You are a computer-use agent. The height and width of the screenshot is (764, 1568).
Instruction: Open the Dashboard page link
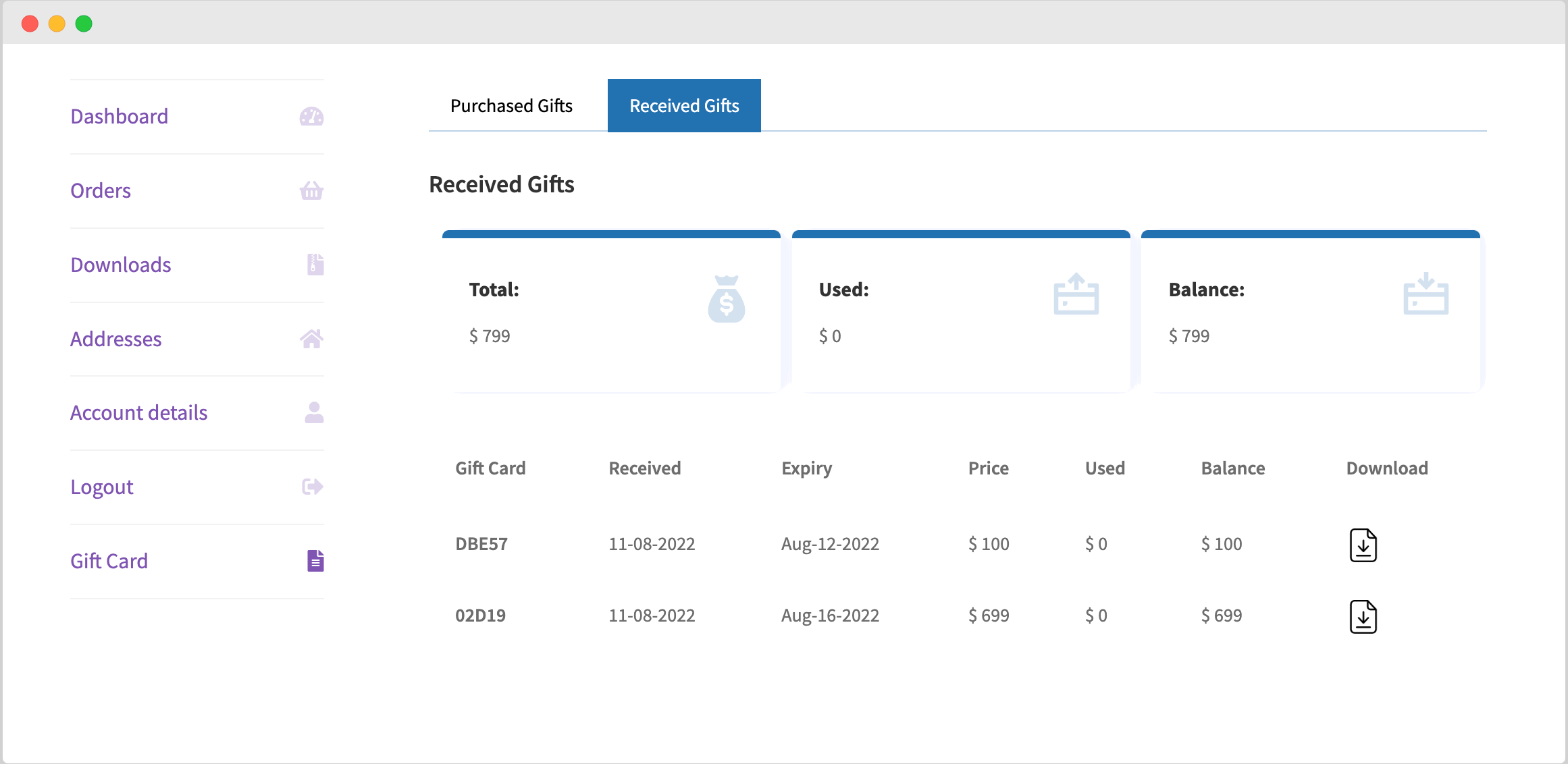pos(119,116)
